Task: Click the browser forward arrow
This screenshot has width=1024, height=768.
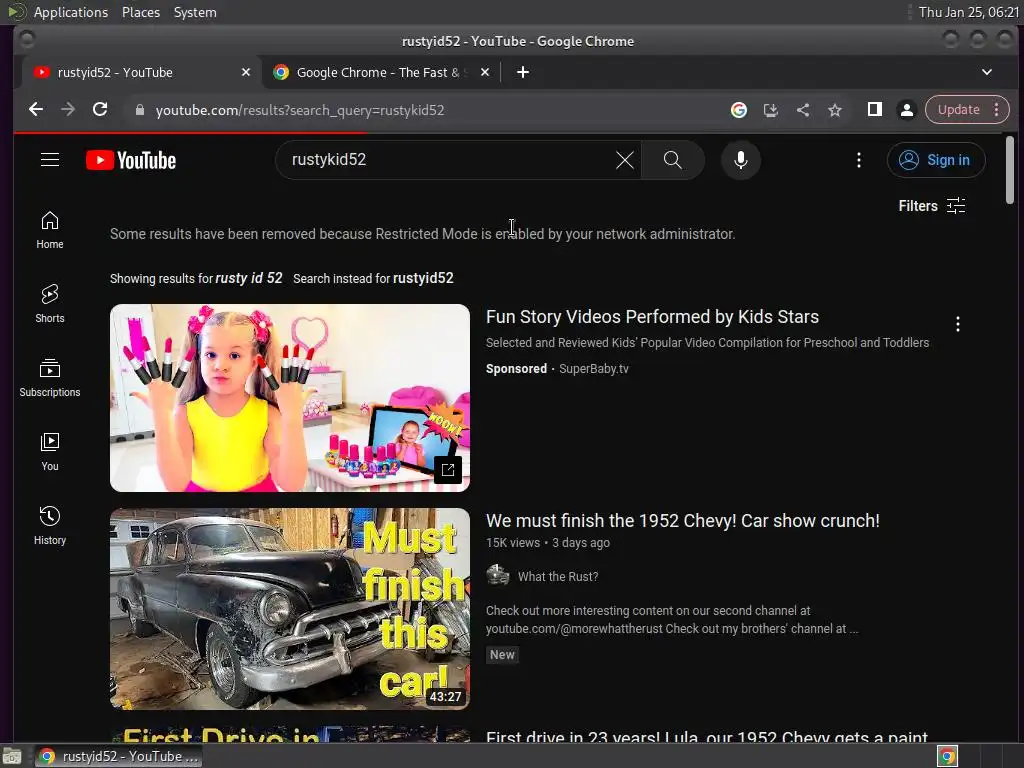Action: coord(68,110)
